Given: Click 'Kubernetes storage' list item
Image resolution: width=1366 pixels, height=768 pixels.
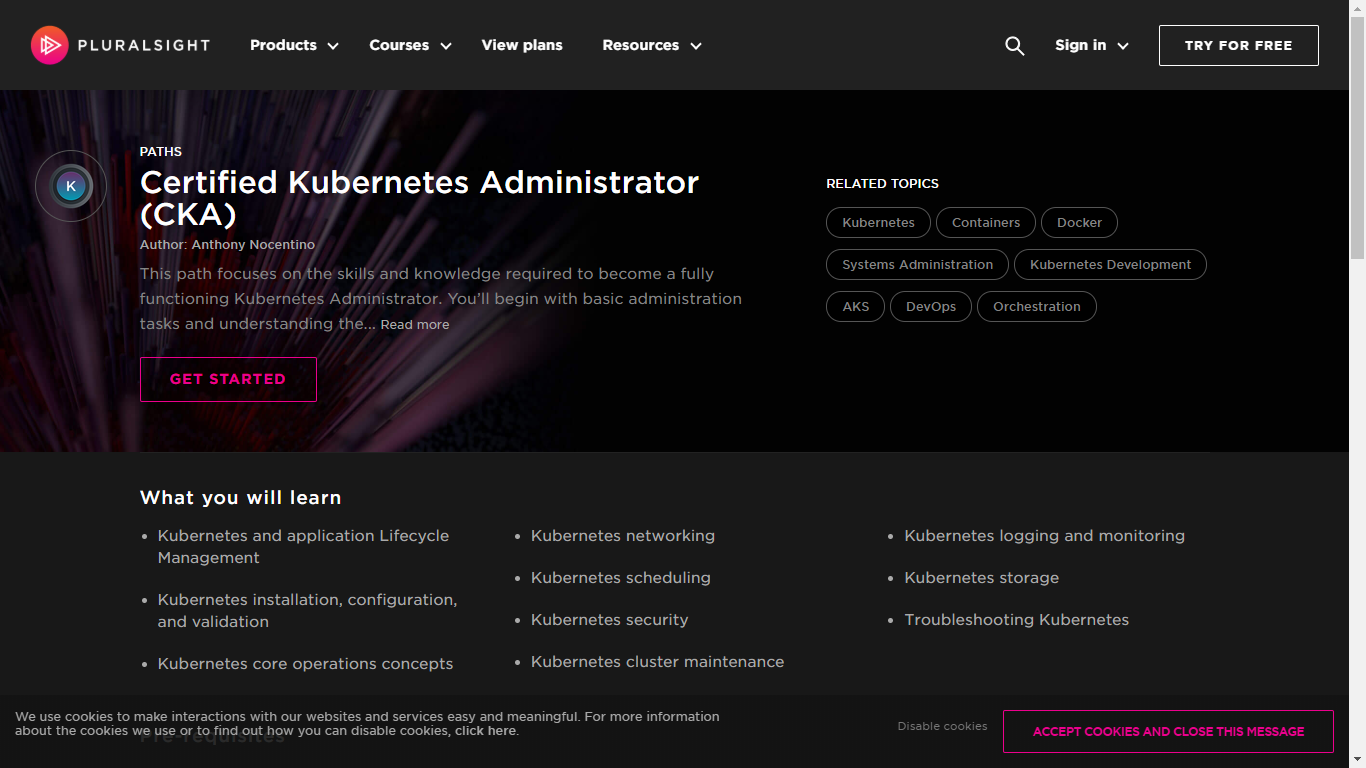Looking at the screenshot, I should click(x=982, y=578).
